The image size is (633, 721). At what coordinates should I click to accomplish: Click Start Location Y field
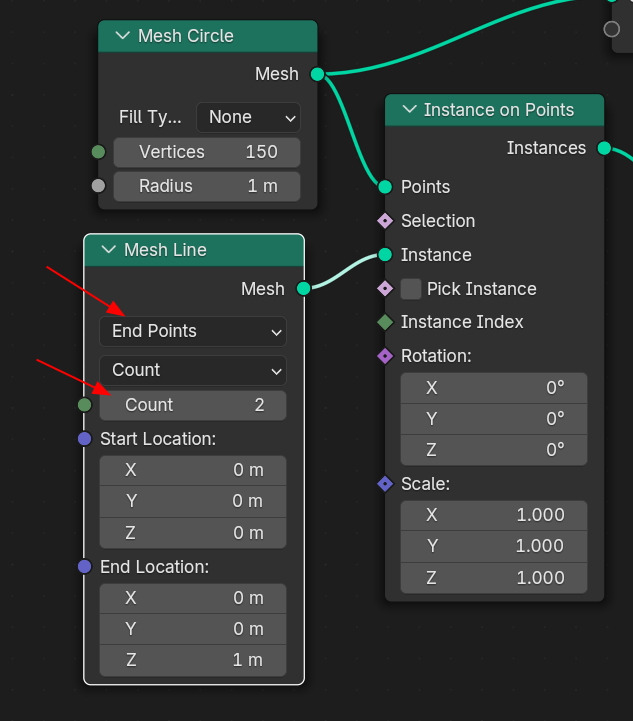193,501
